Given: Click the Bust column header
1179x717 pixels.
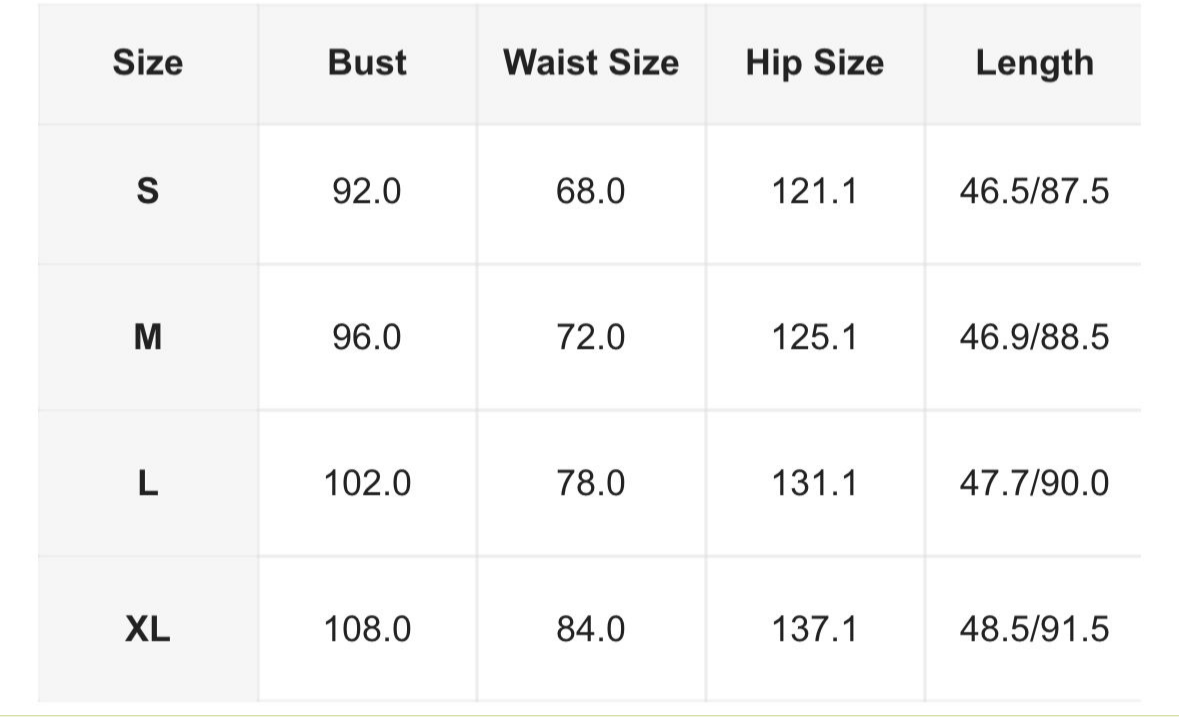Looking at the screenshot, I should 367,62.
